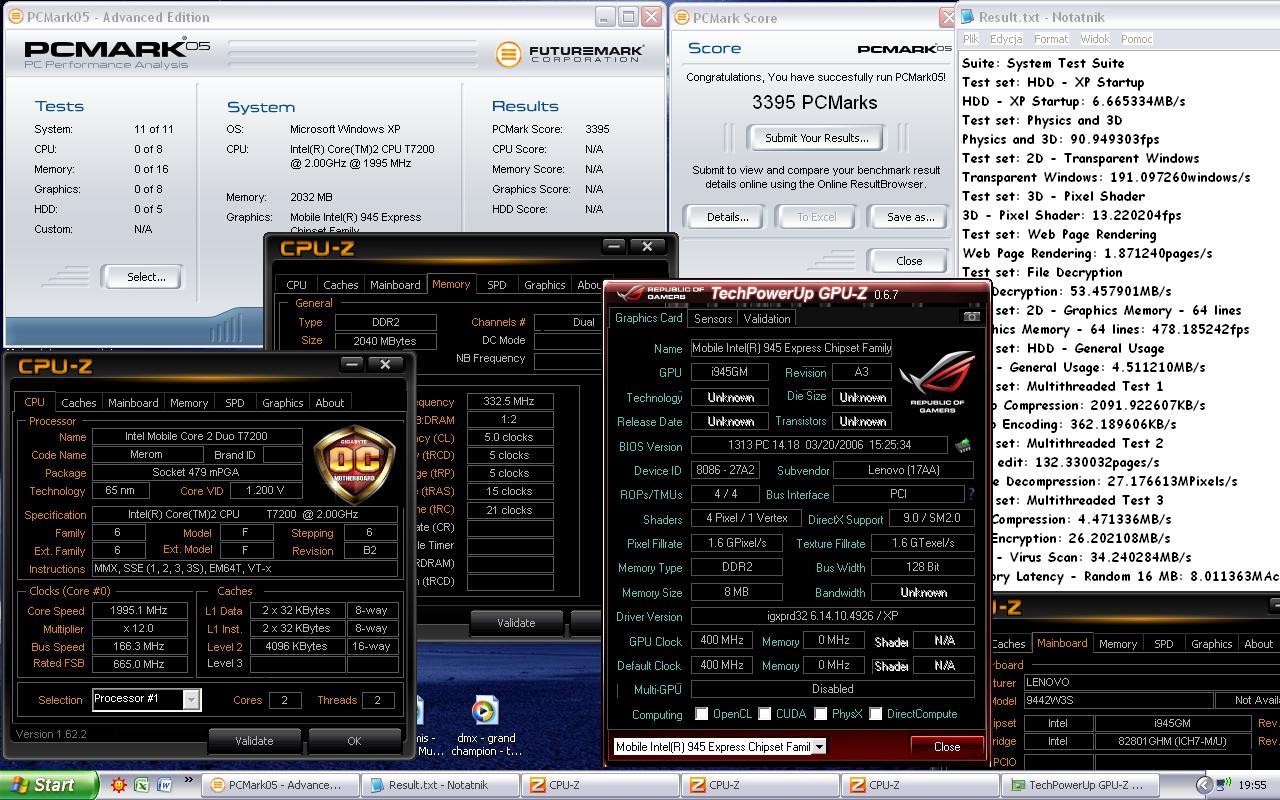
Task: Switch to the Sensors tab in GPU-Z
Action: coord(713,318)
